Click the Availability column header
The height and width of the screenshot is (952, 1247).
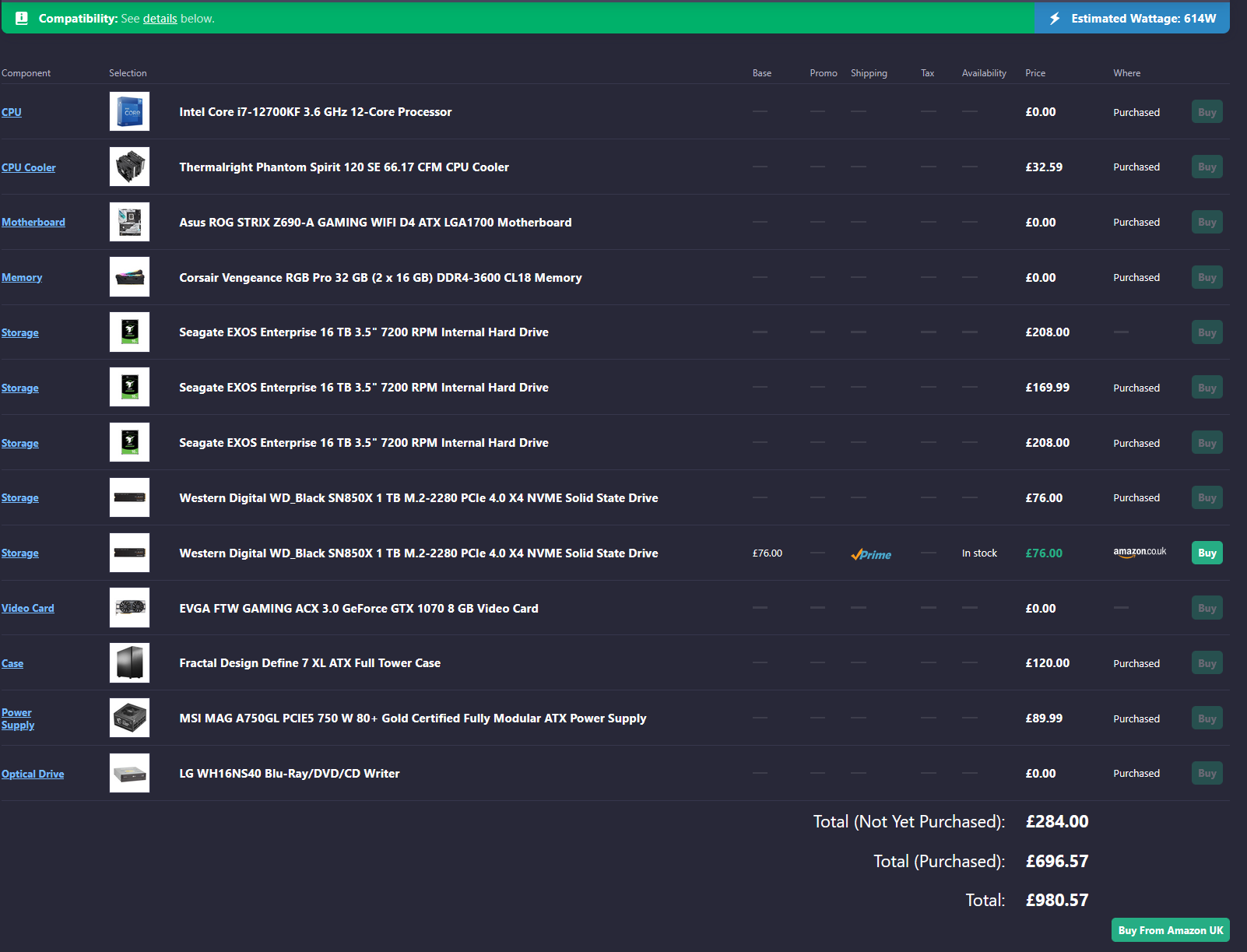pos(984,73)
